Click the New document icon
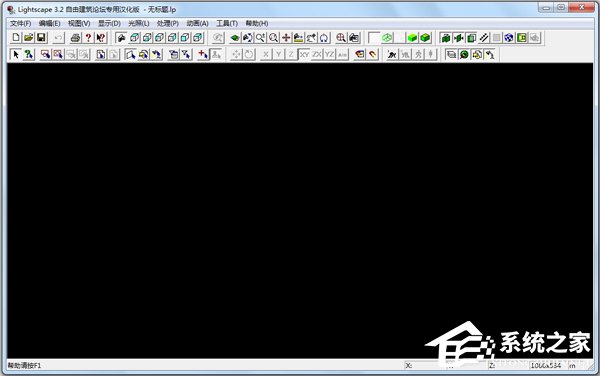The image size is (600, 376). pos(16,37)
